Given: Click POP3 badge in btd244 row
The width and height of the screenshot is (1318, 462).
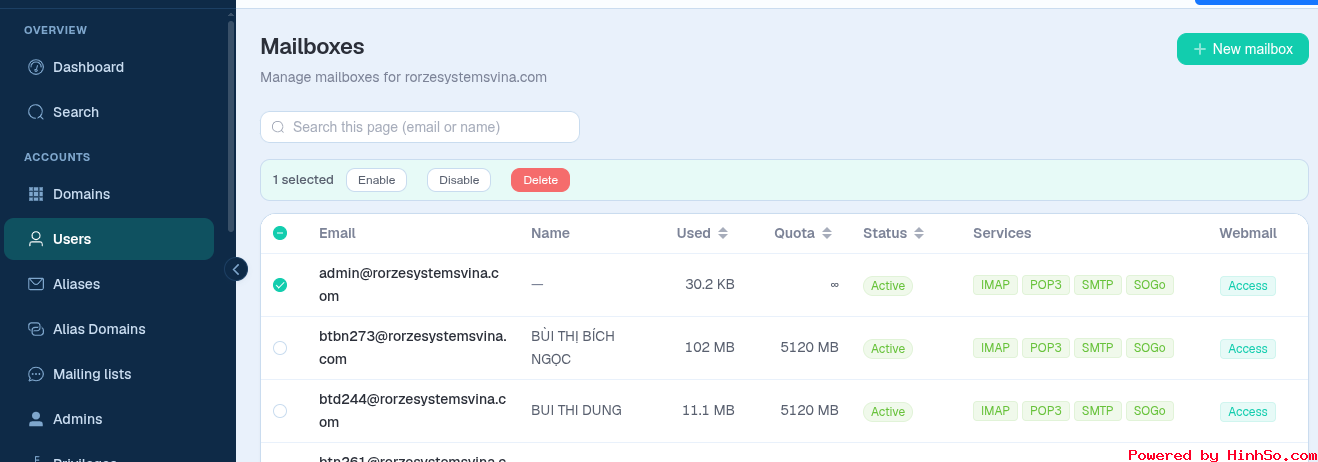Looking at the screenshot, I should (x=1046, y=411).
